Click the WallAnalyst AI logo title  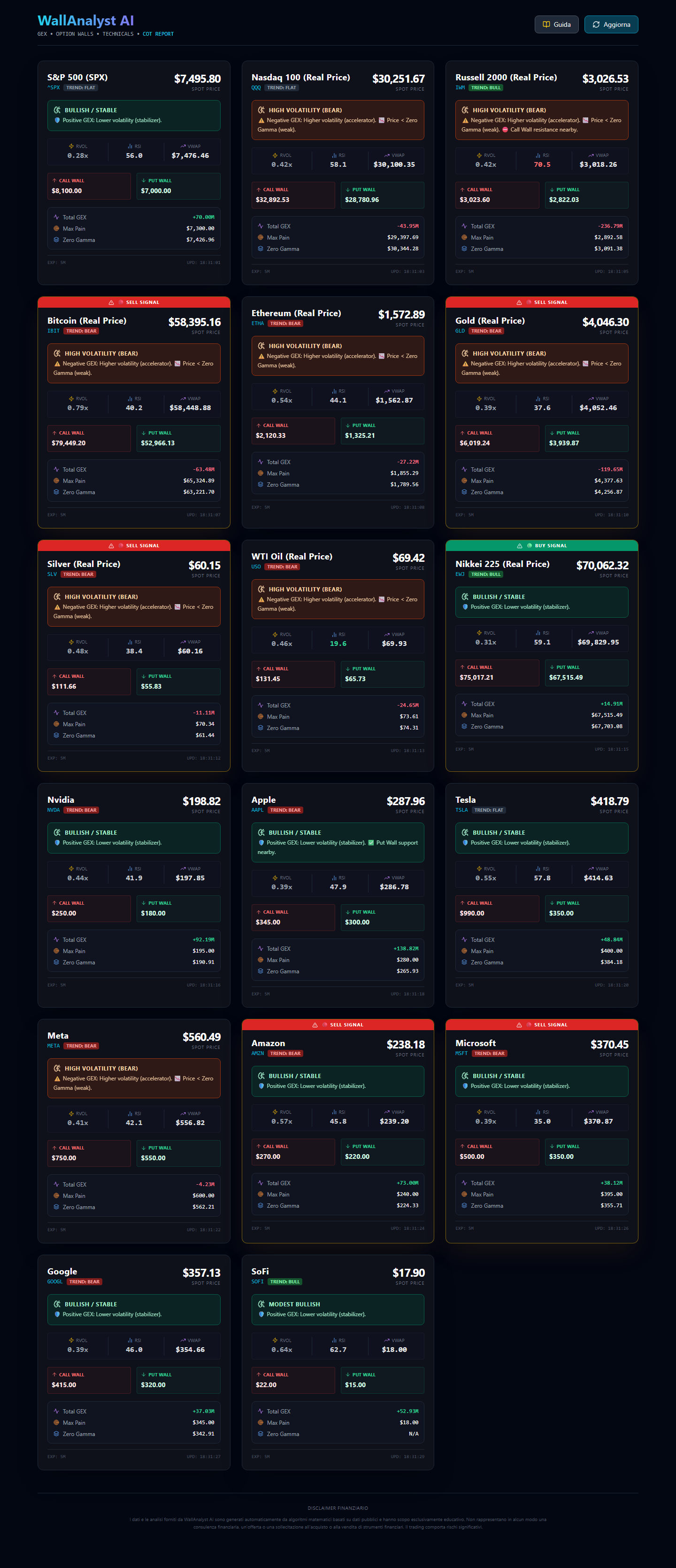coord(86,21)
